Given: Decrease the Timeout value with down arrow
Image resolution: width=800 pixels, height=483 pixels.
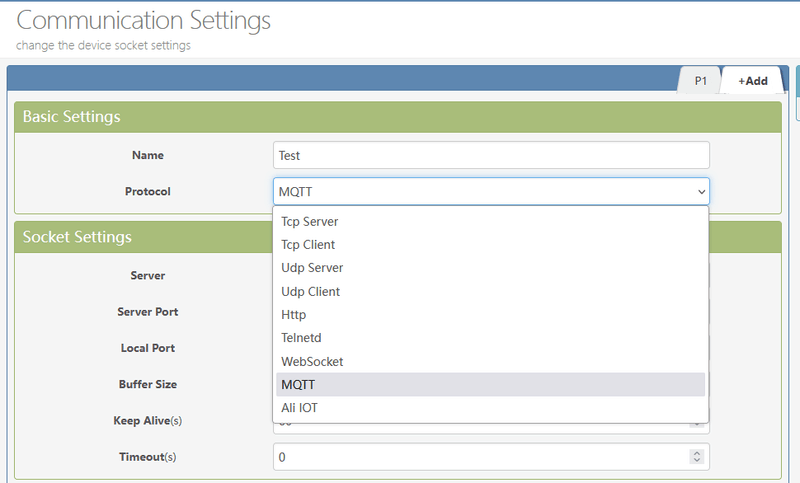Looking at the screenshot, I should (x=697, y=461).
